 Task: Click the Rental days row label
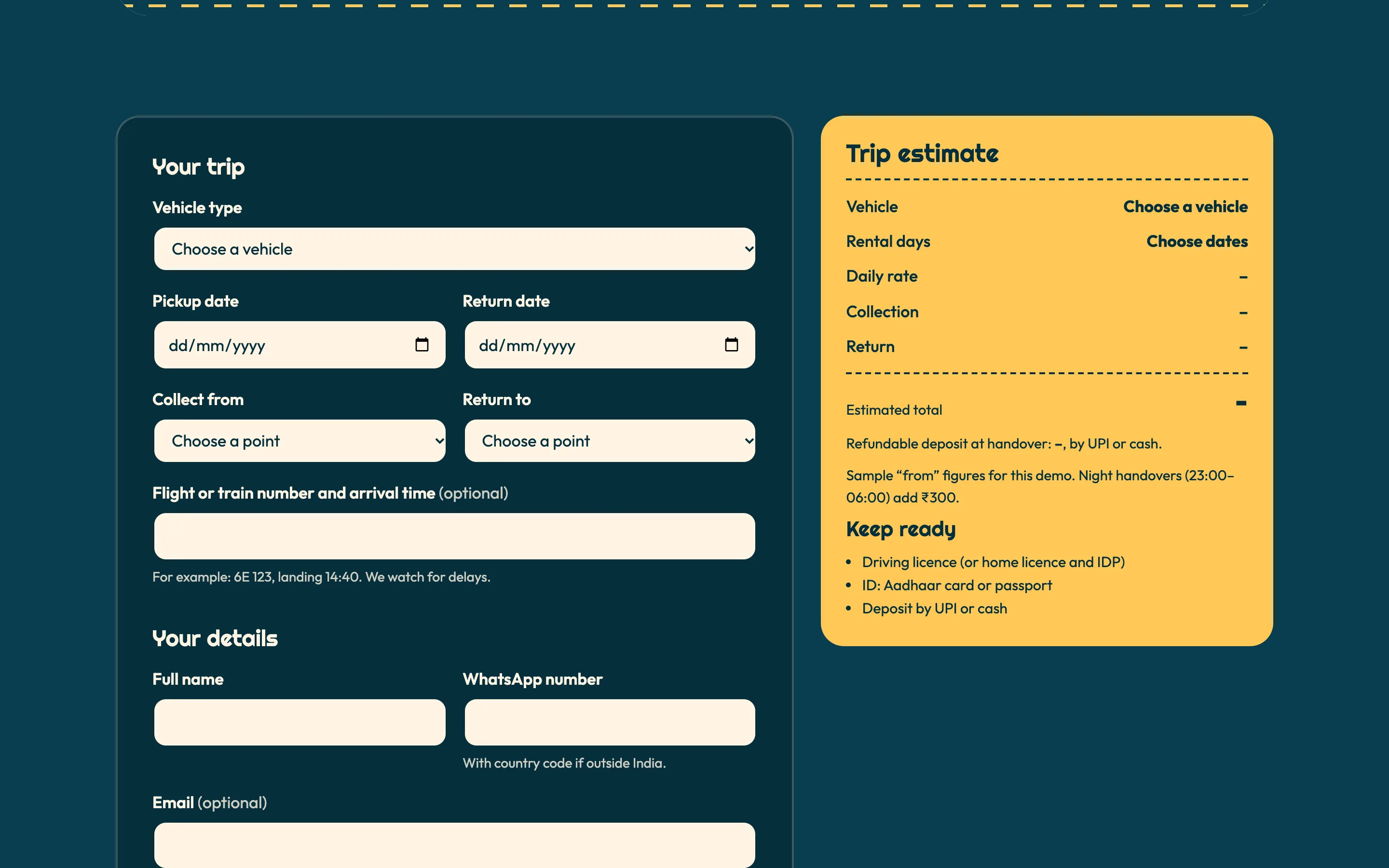point(888,242)
